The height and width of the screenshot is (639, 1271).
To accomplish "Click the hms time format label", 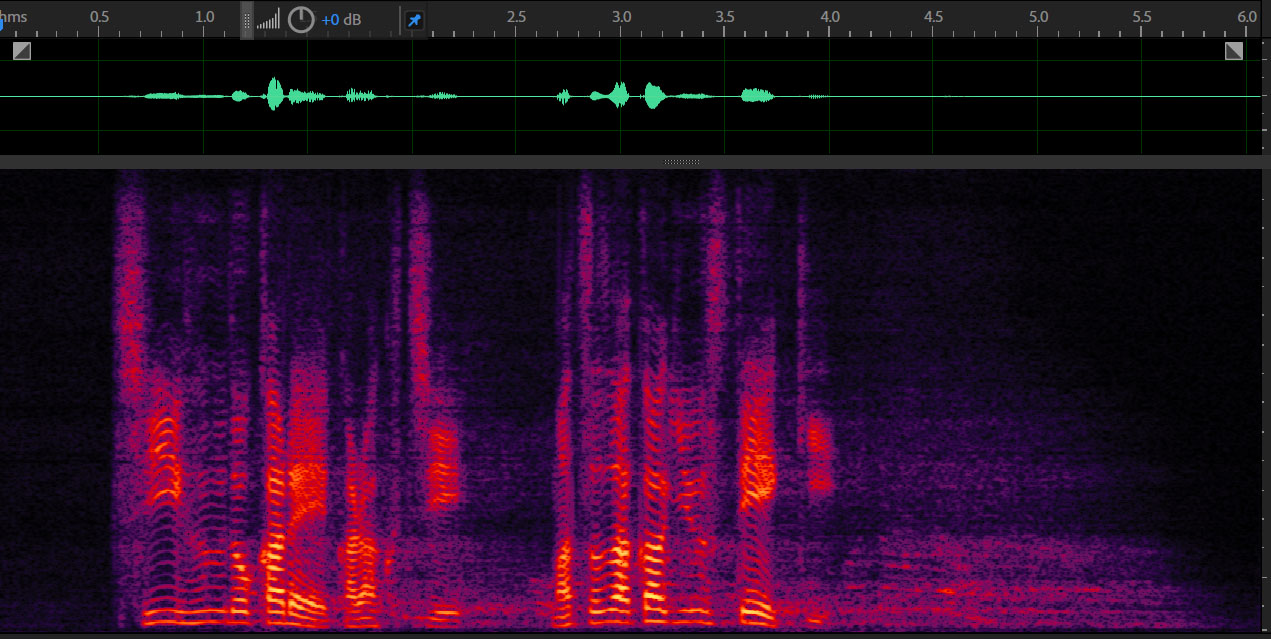I will point(15,17).
